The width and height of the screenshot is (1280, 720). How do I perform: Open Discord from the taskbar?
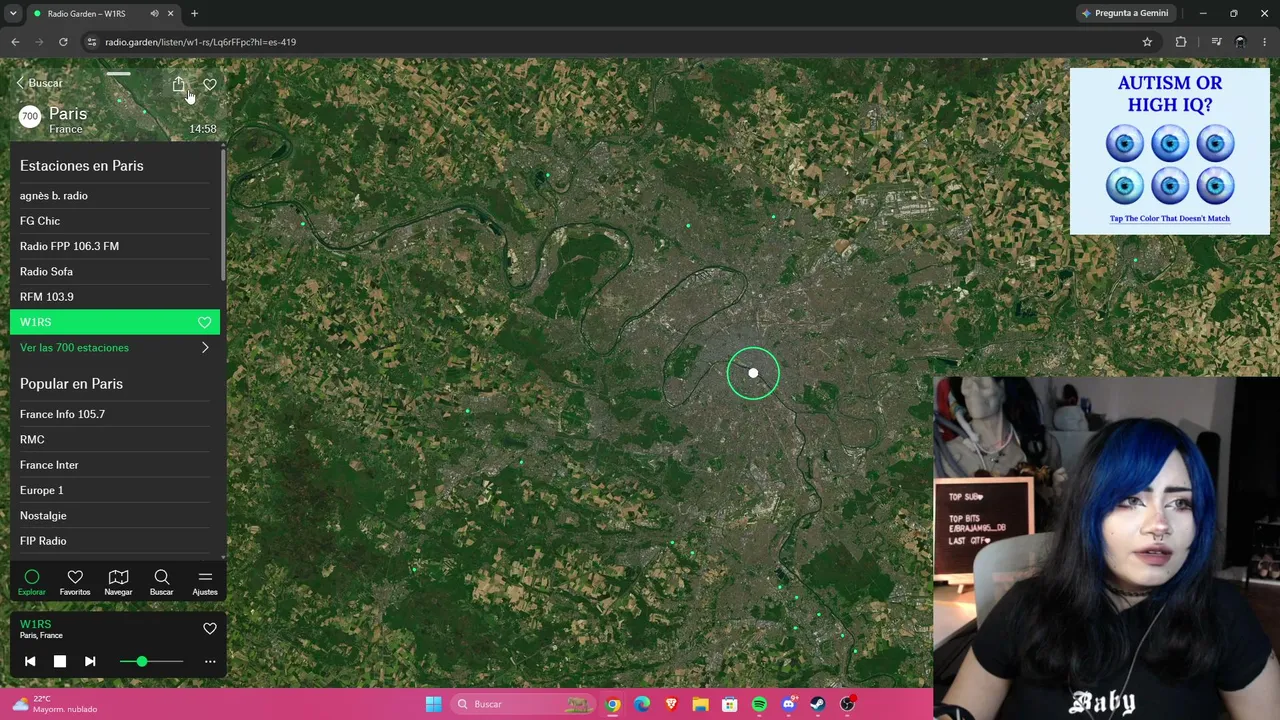789,704
